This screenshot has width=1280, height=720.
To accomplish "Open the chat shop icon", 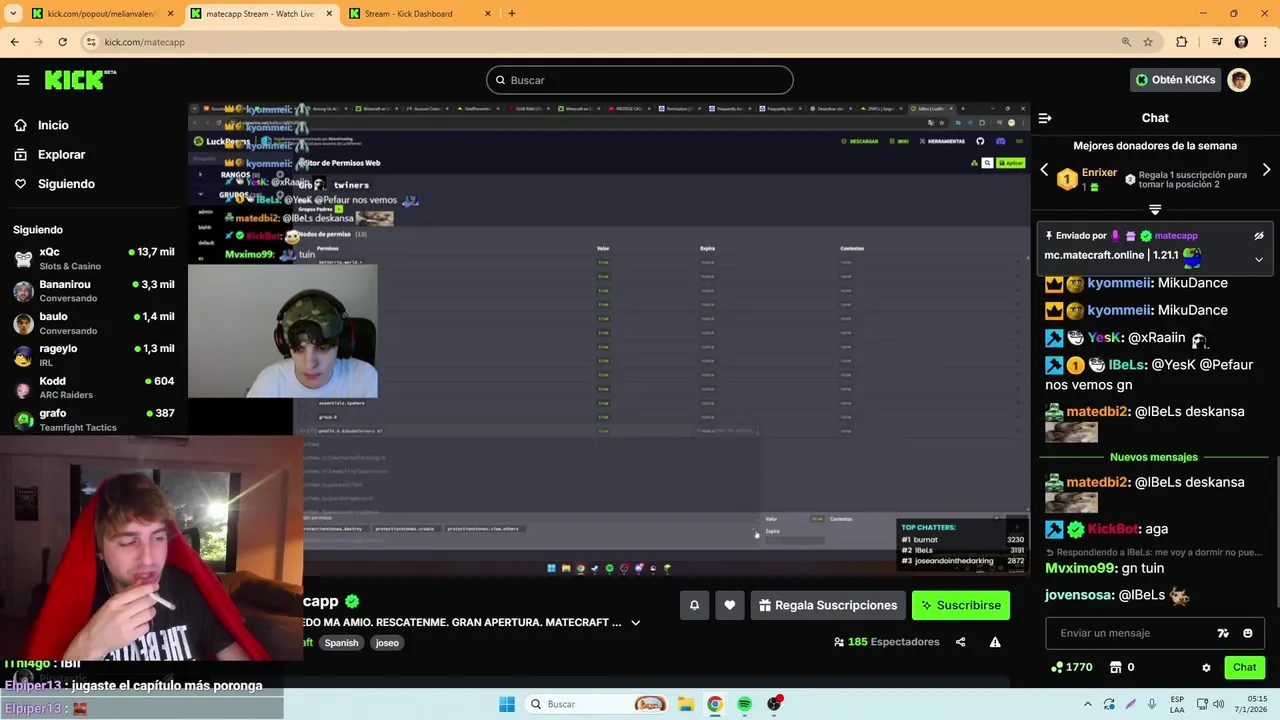I will (1115, 667).
